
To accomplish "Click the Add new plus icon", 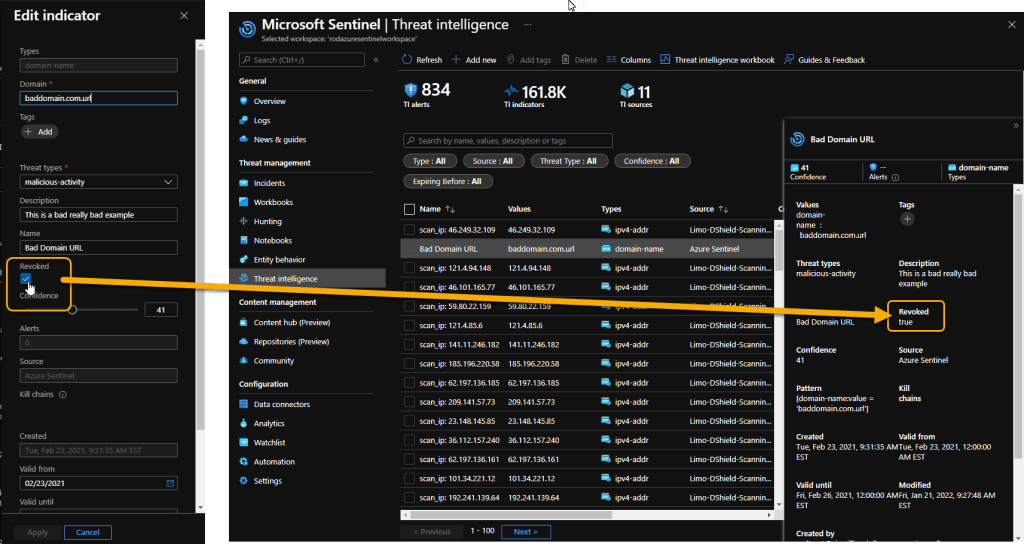I will coord(456,59).
